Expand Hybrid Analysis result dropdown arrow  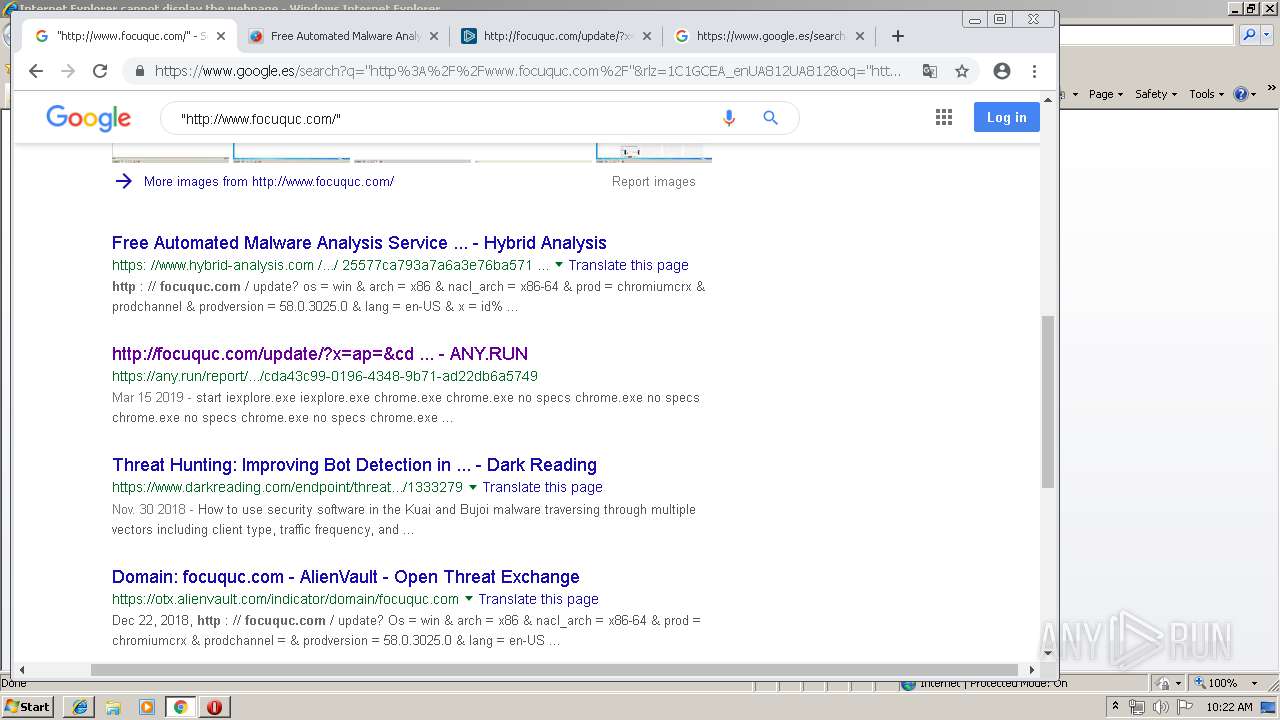click(x=559, y=265)
